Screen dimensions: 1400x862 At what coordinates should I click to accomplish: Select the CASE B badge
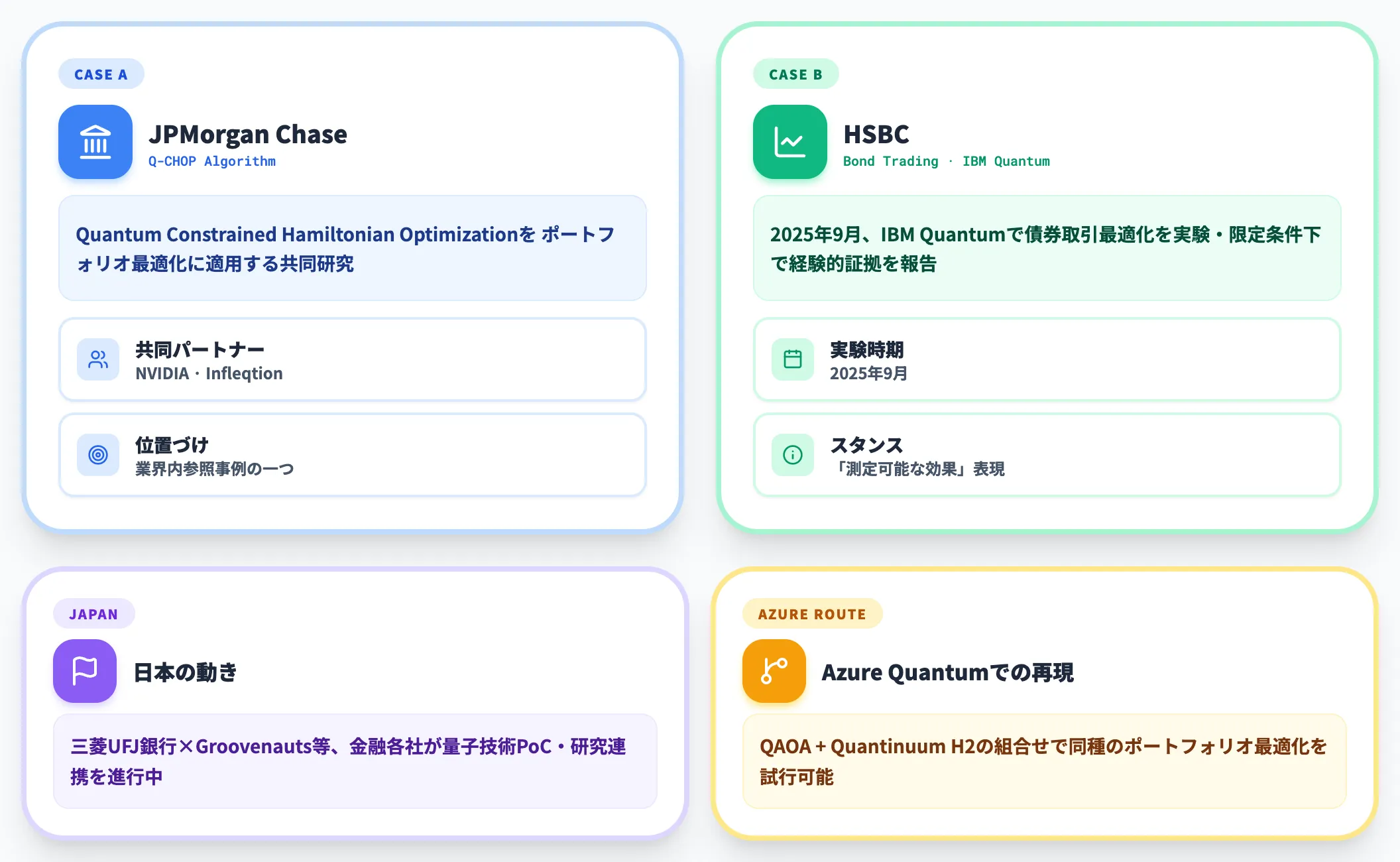pyautogui.click(x=795, y=74)
